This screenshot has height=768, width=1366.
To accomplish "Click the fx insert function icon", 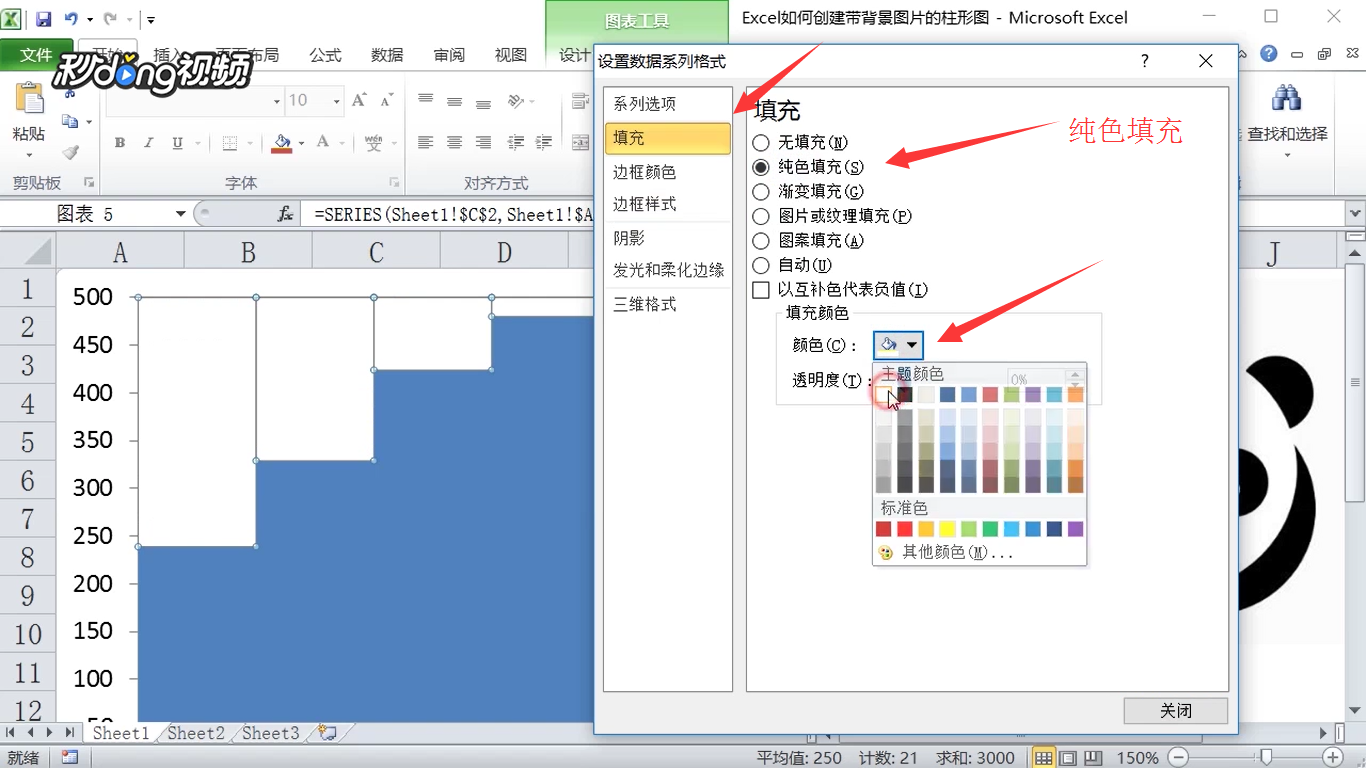I will (285, 214).
